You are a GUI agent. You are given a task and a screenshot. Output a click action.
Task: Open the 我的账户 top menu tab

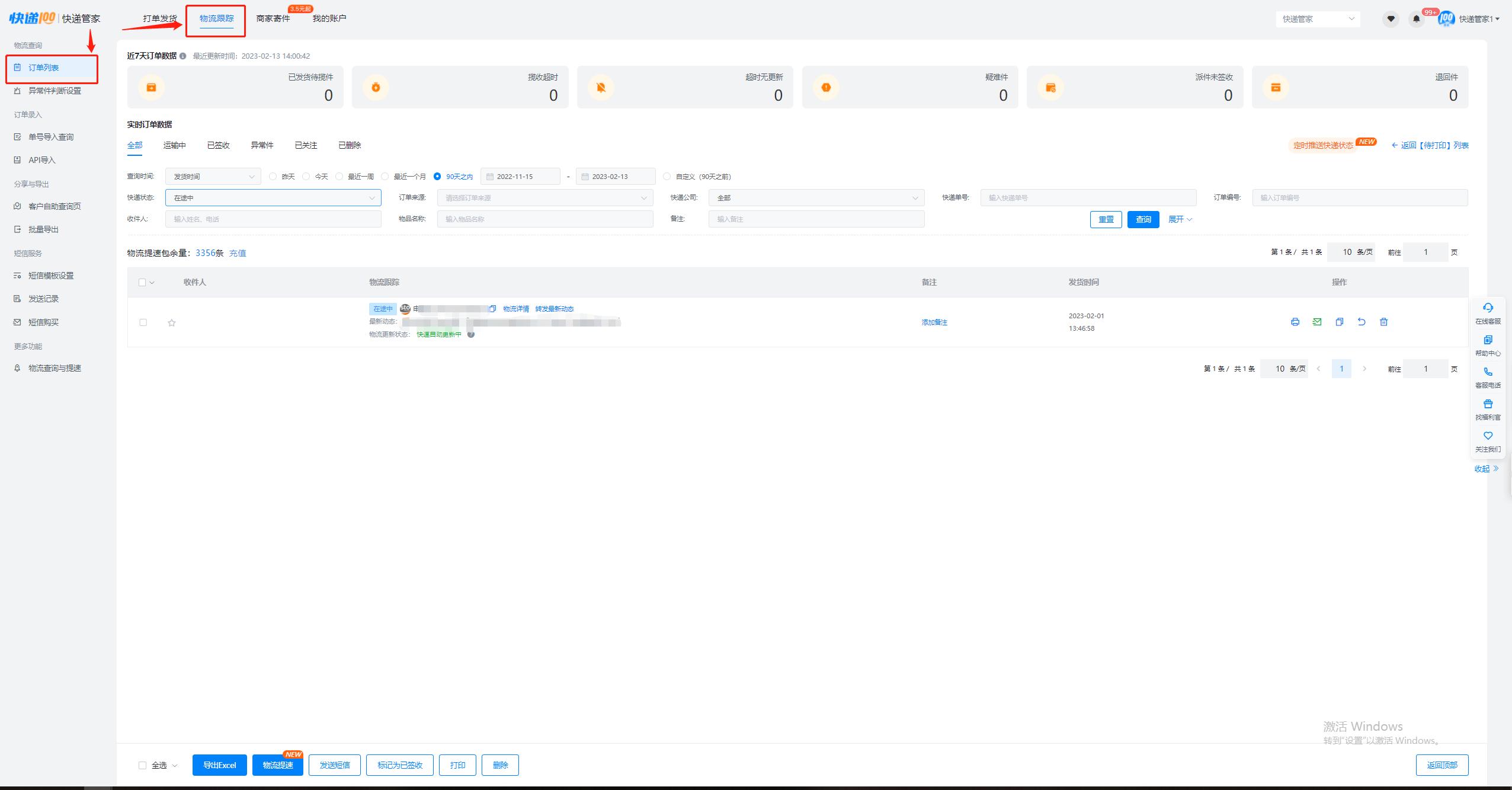329,18
